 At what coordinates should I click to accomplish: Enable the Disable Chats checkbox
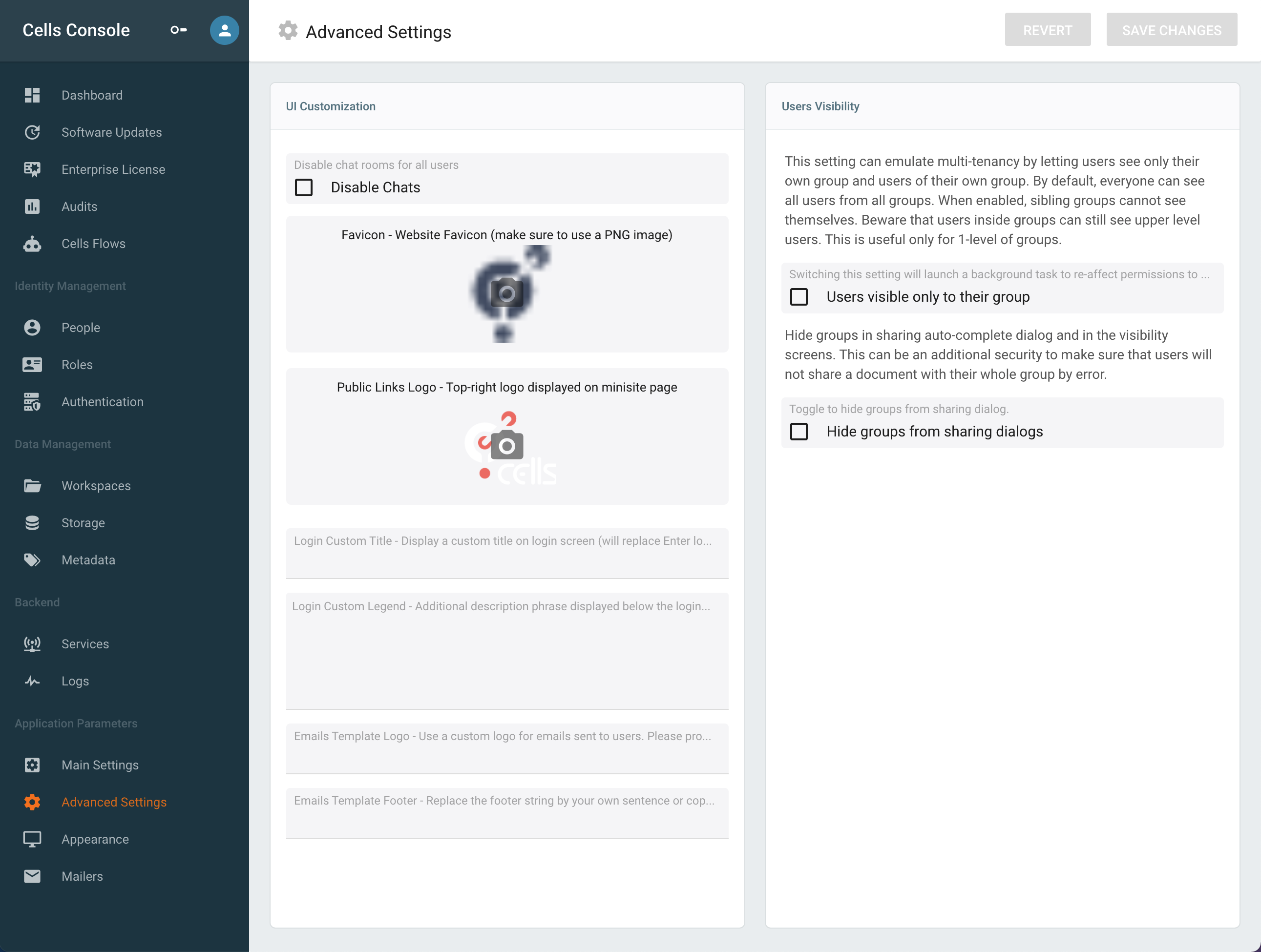point(303,187)
